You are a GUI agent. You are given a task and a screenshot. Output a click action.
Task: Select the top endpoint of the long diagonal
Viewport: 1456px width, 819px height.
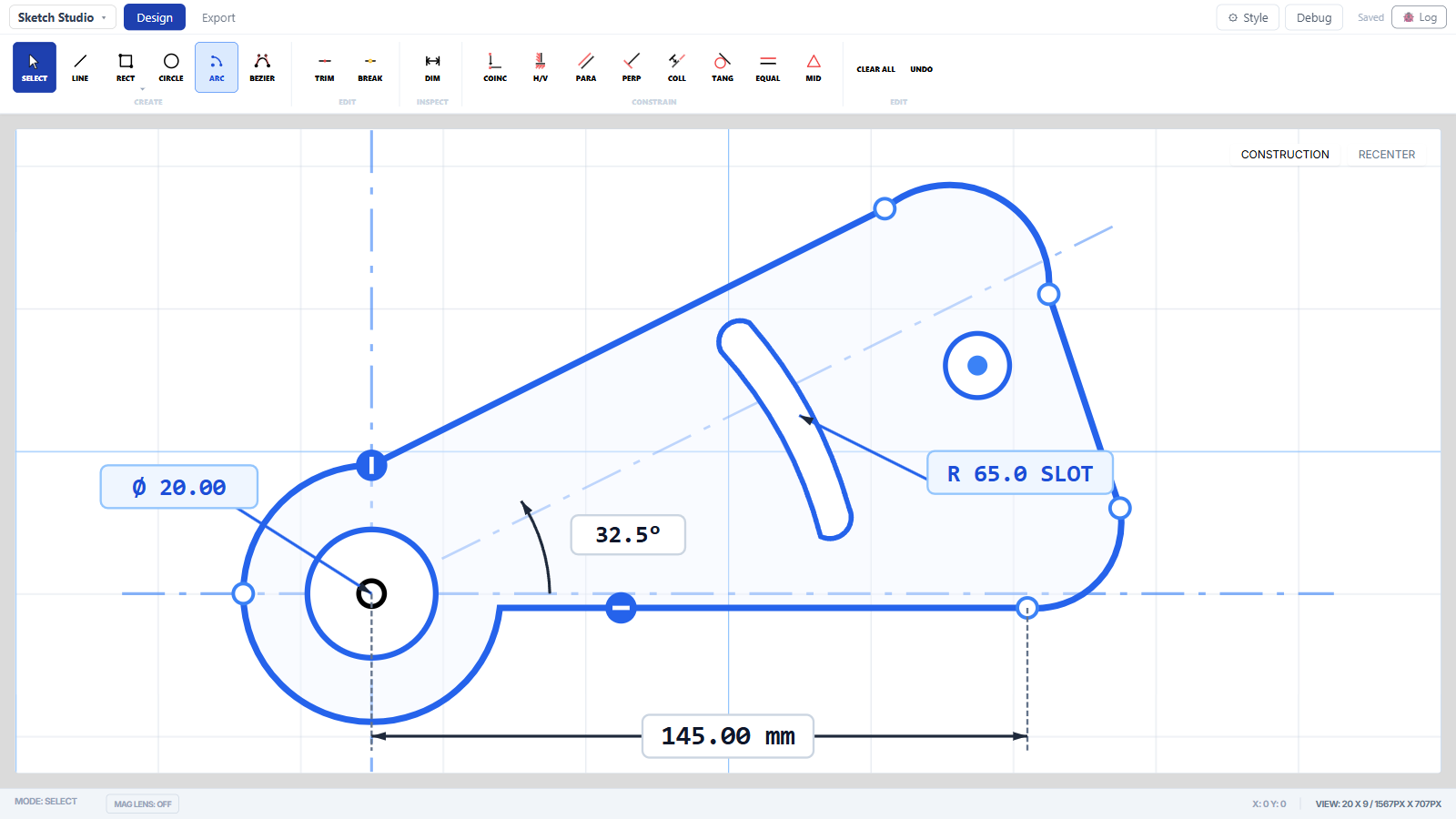click(885, 208)
